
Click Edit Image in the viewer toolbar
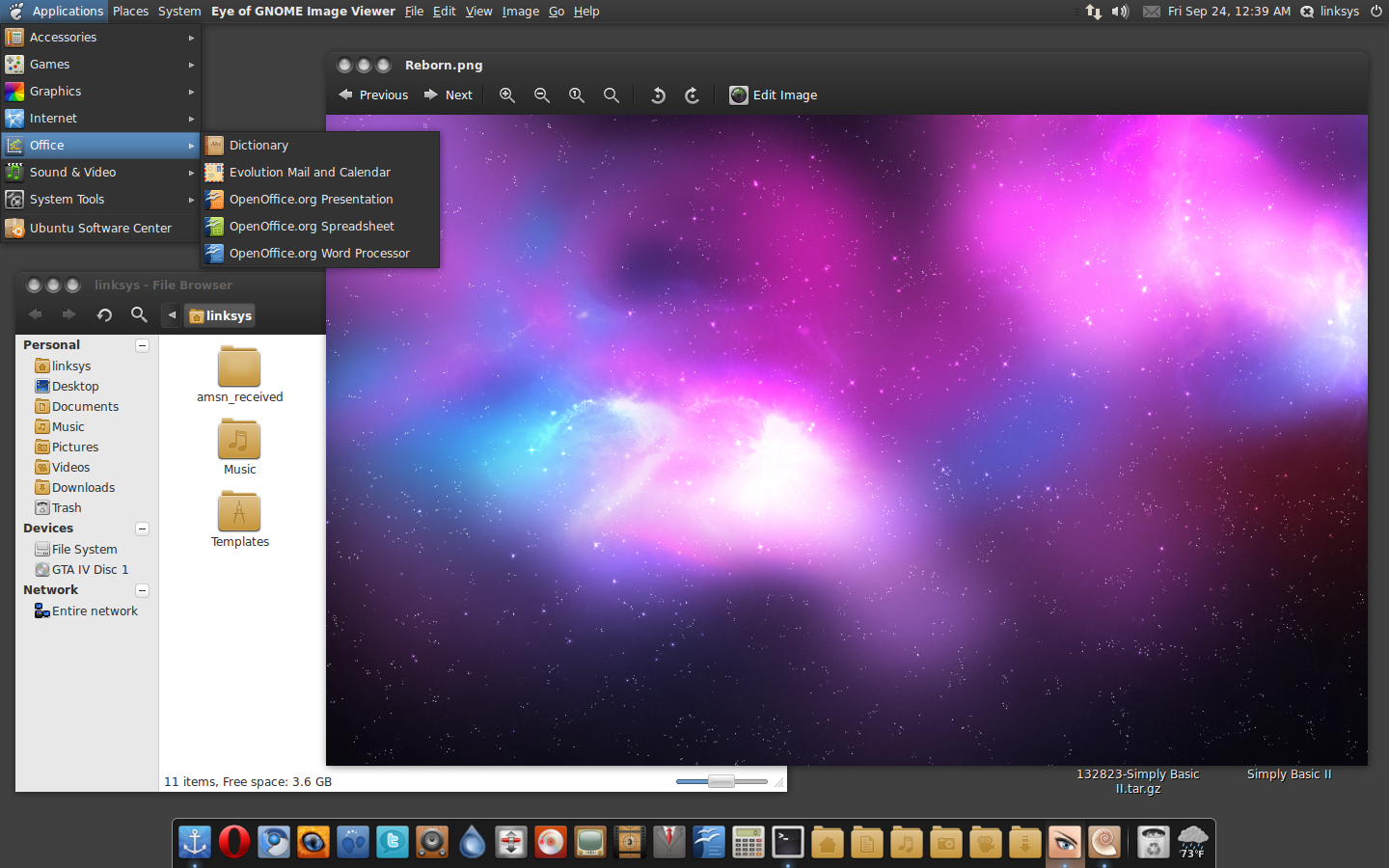click(774, 95)
